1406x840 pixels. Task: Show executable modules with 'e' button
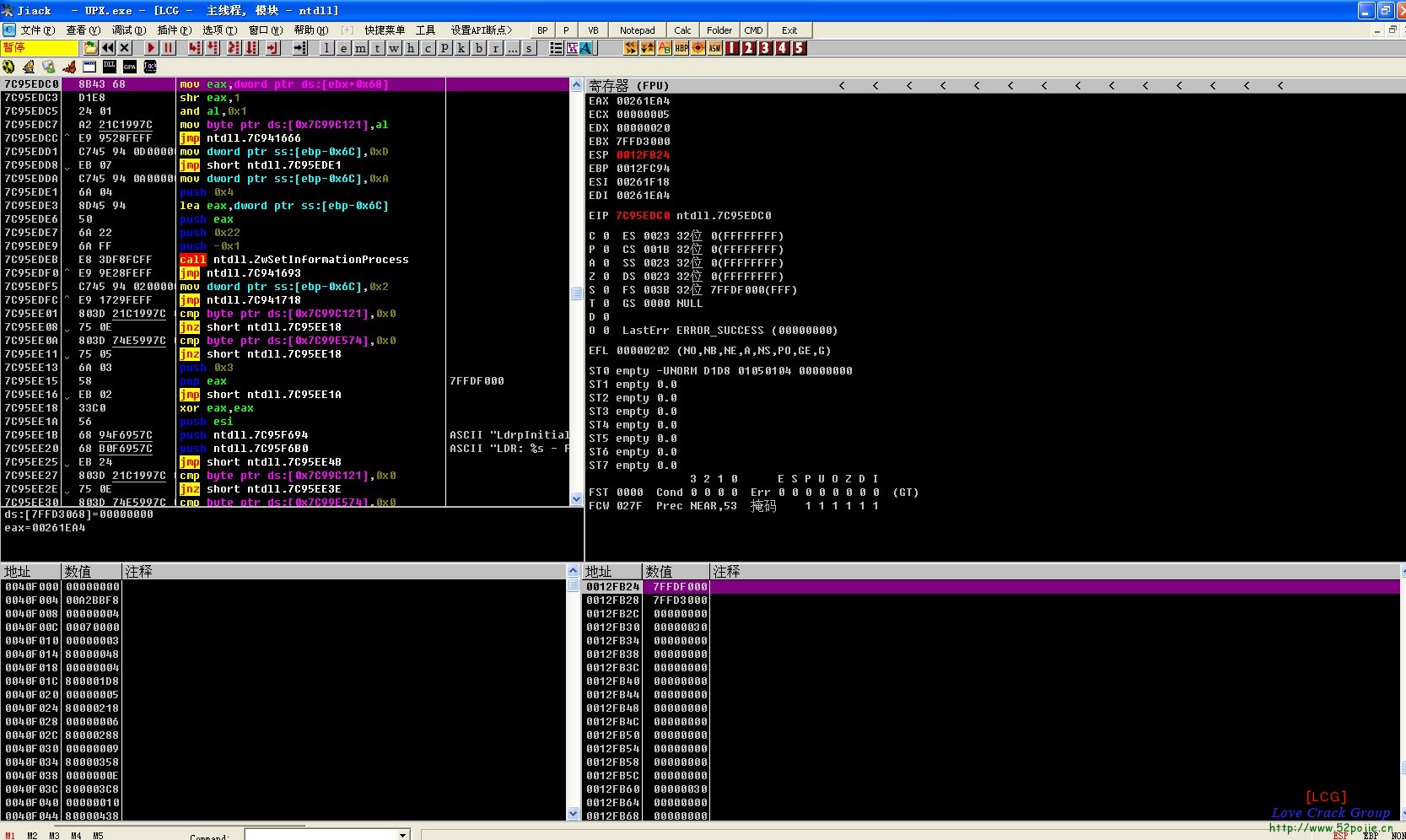(x=343, y=48)
